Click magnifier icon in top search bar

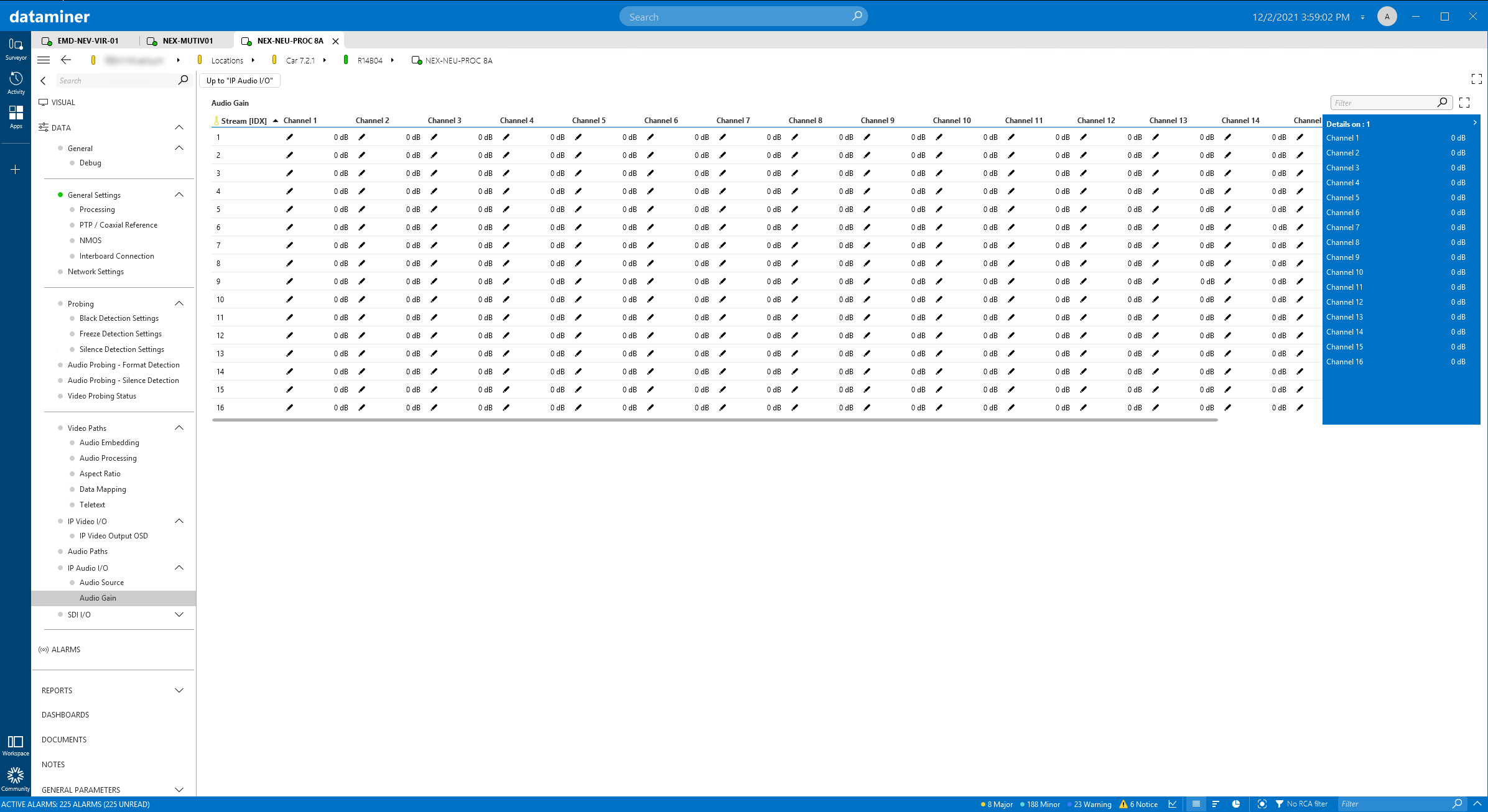pyautogui.click(x=857, y=16)
